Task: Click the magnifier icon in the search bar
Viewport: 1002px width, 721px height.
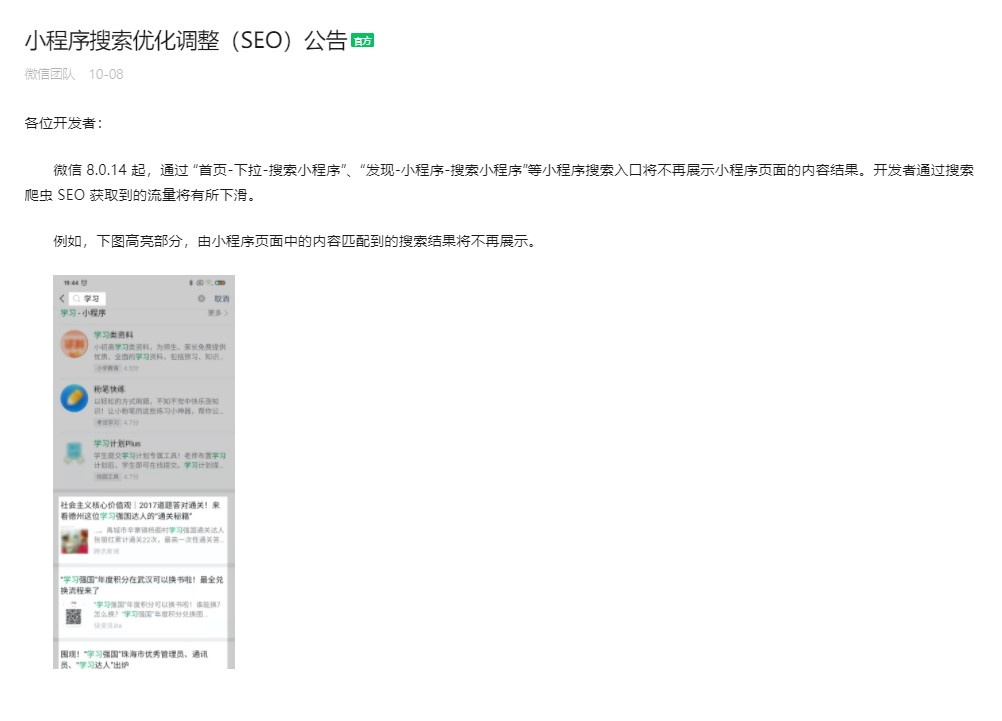Action: (76, 297)
